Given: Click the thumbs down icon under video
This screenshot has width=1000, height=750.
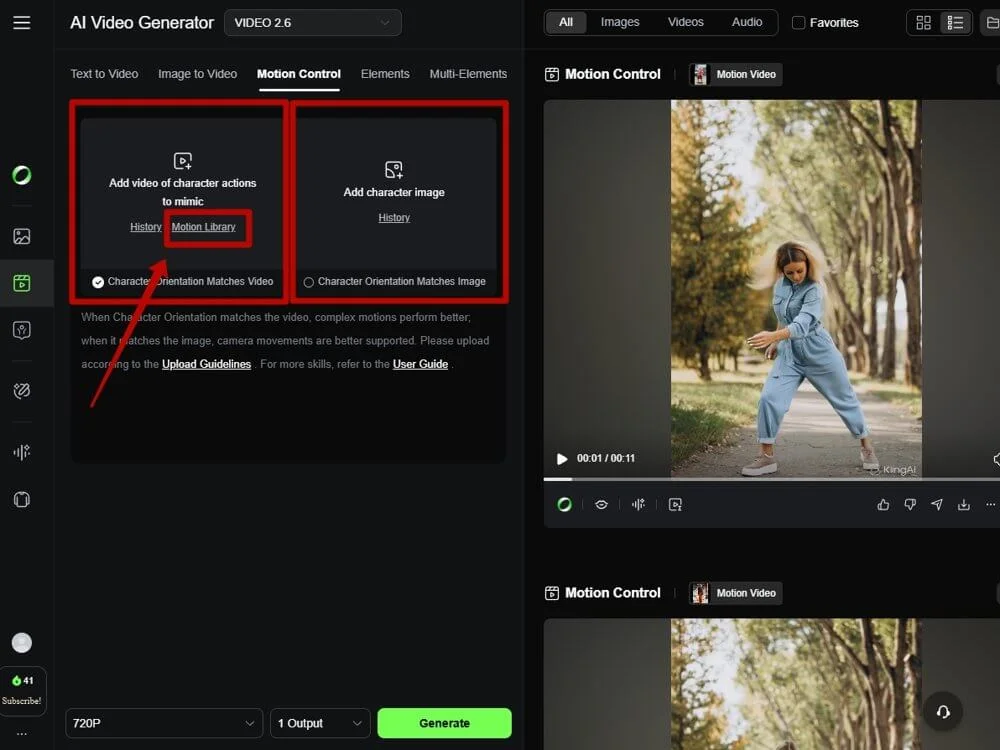Looking at the screenshot, I should (x=910, y=505).
